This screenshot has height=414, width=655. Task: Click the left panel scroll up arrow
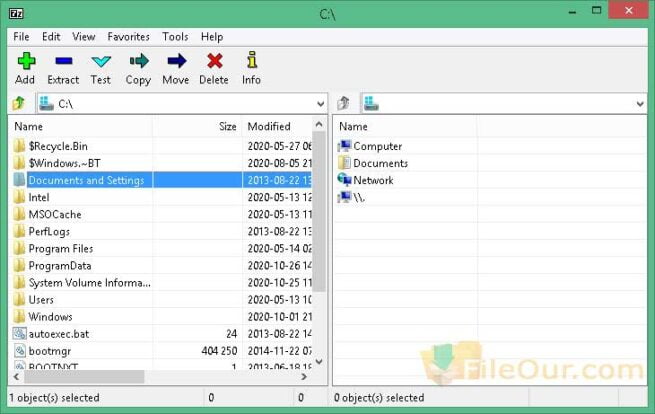pyautogui.click(x=319, y=124)
